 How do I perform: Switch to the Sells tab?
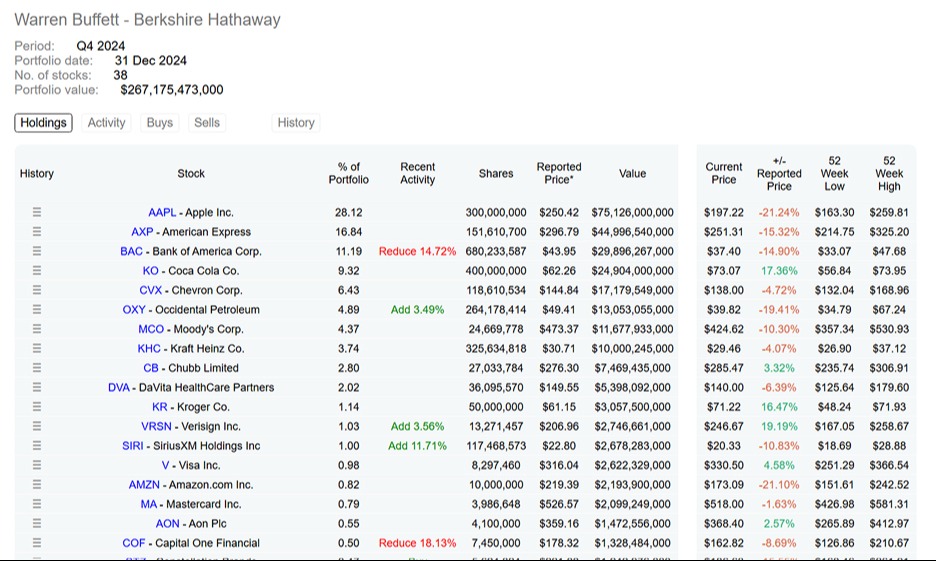207,122
